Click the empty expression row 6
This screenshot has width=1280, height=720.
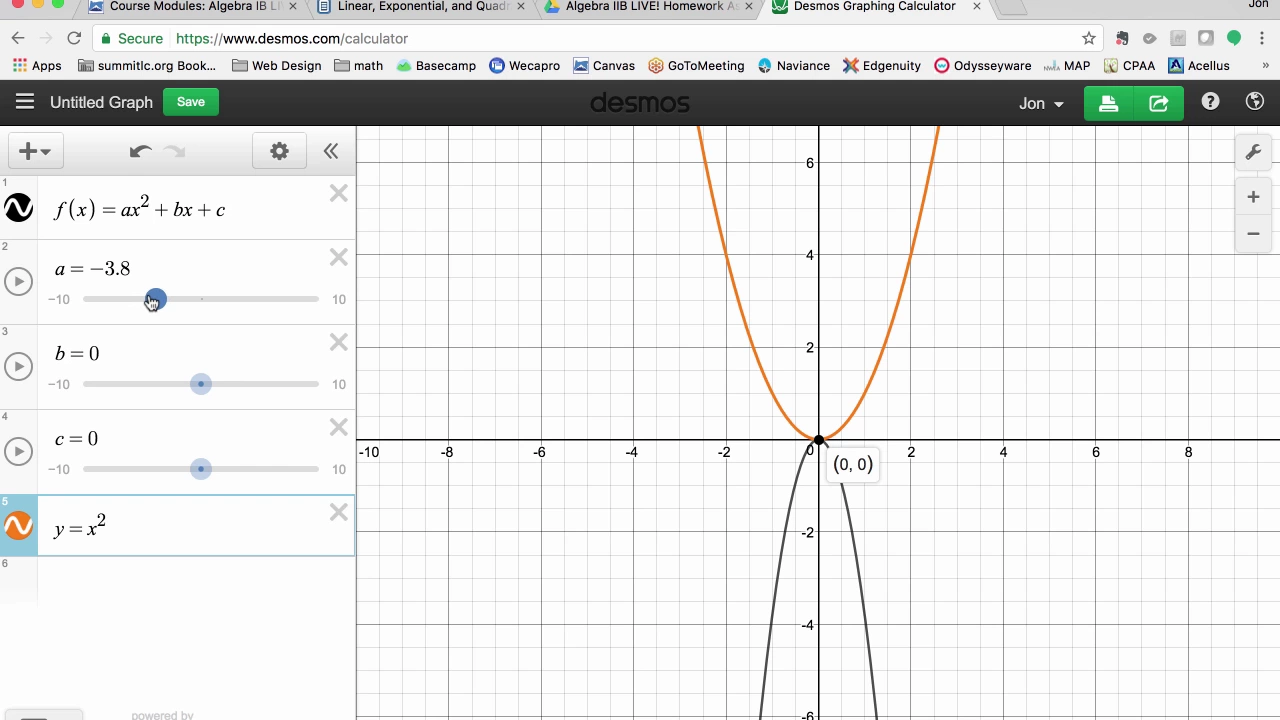tap(195, 580)
